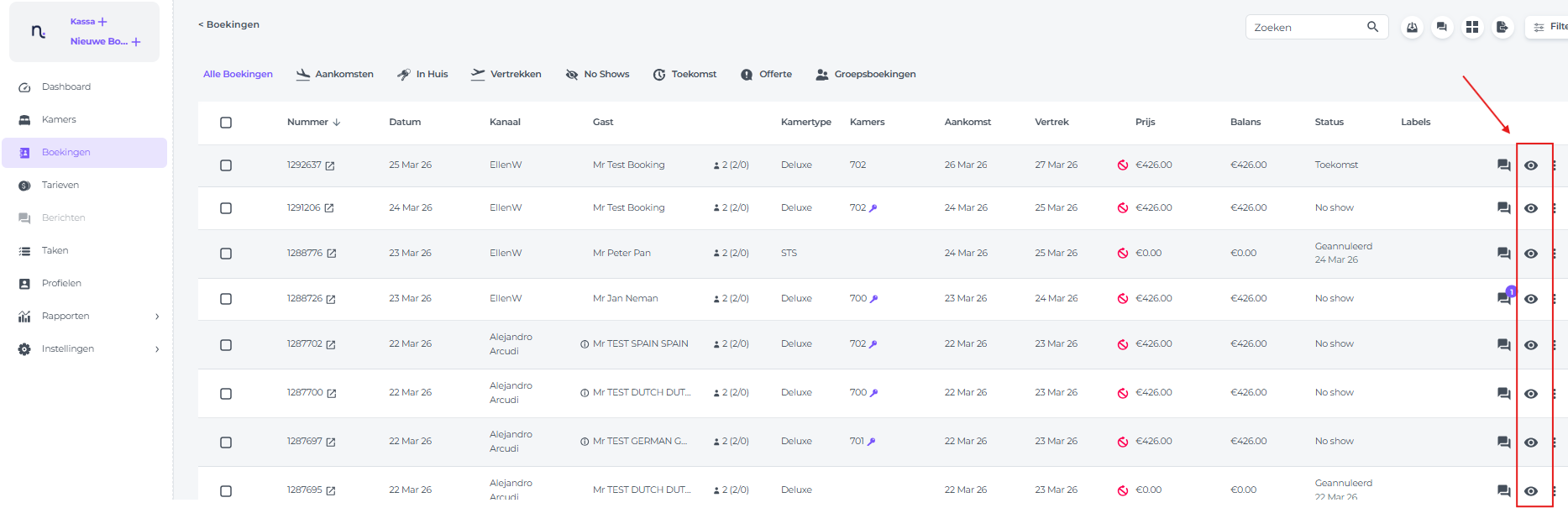View booking 1287700 with the eye icon

[1531, 394]
